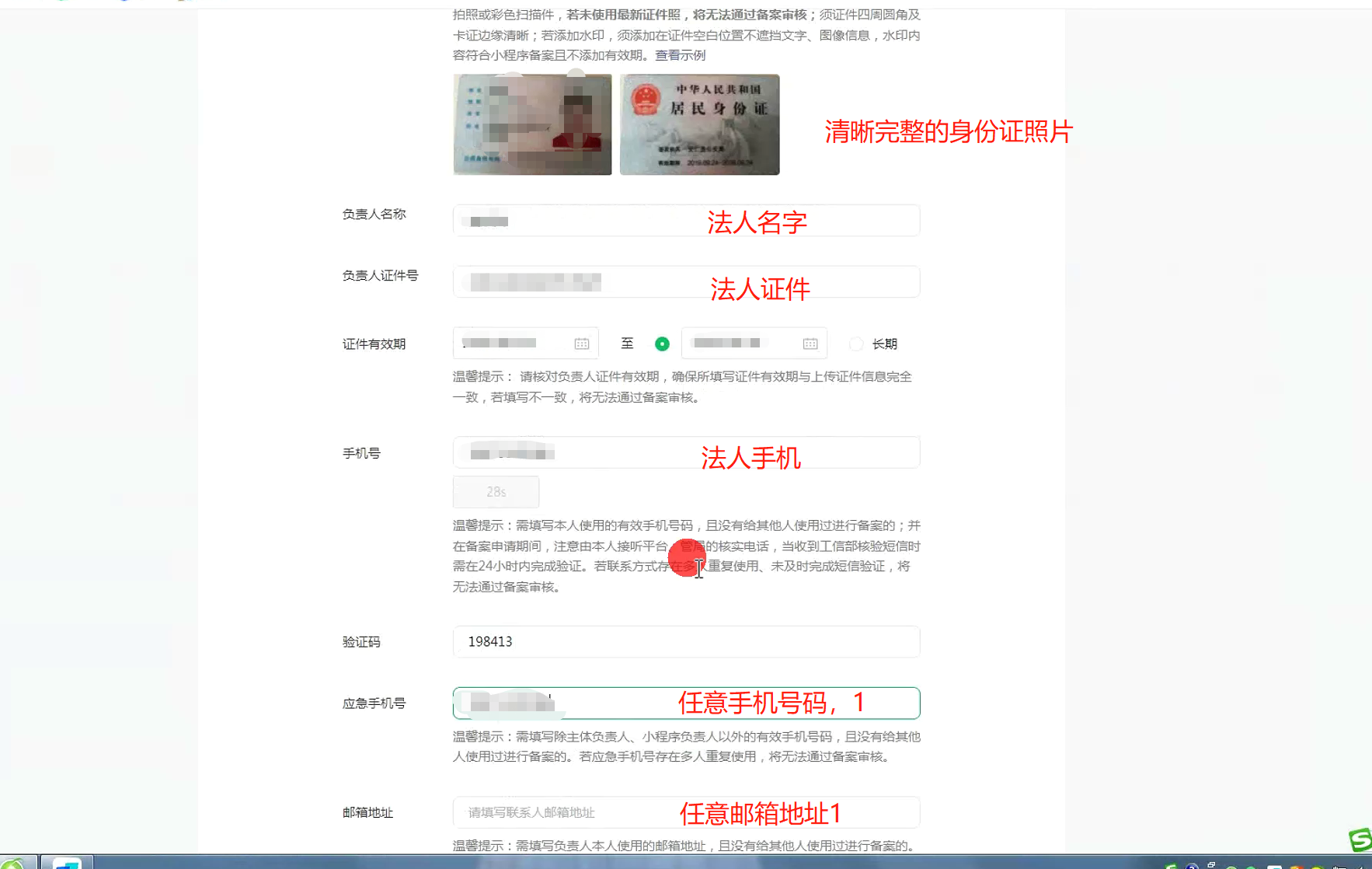
Task: Select the green end-date radio button
Action: click(662, 344)
